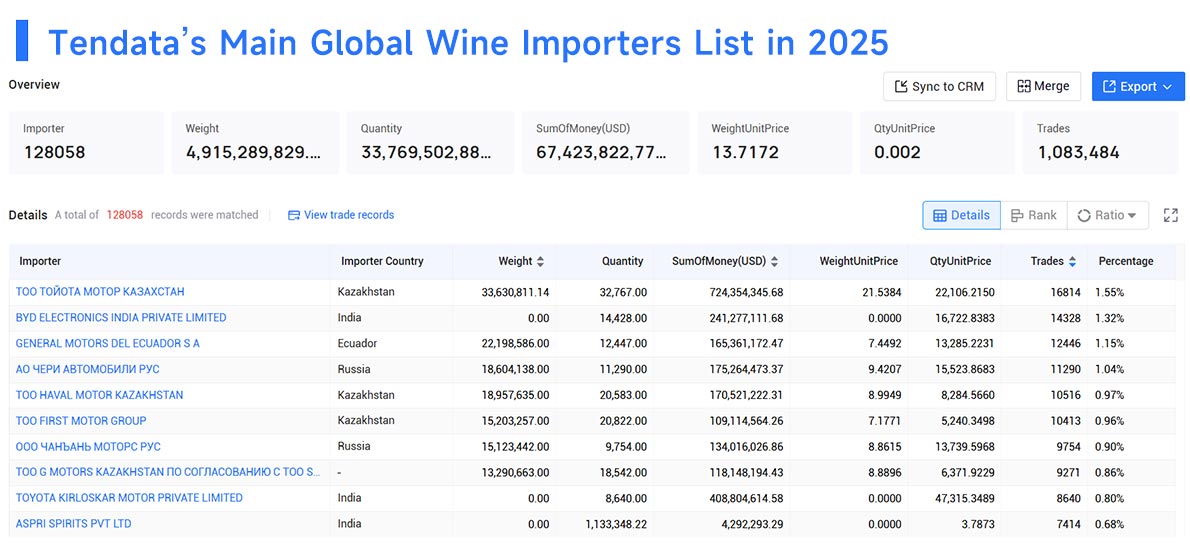Click the Weight overview card
1190x545 pixels.
click(256, 143)
